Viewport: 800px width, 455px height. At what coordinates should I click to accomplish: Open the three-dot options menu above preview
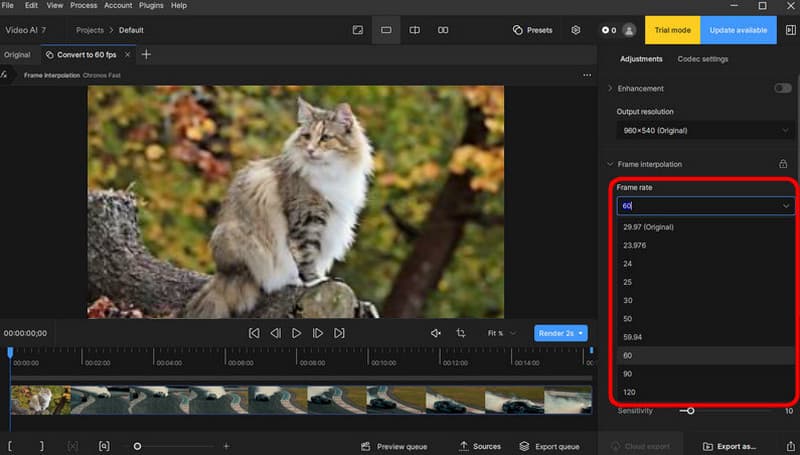pos(587,75)
